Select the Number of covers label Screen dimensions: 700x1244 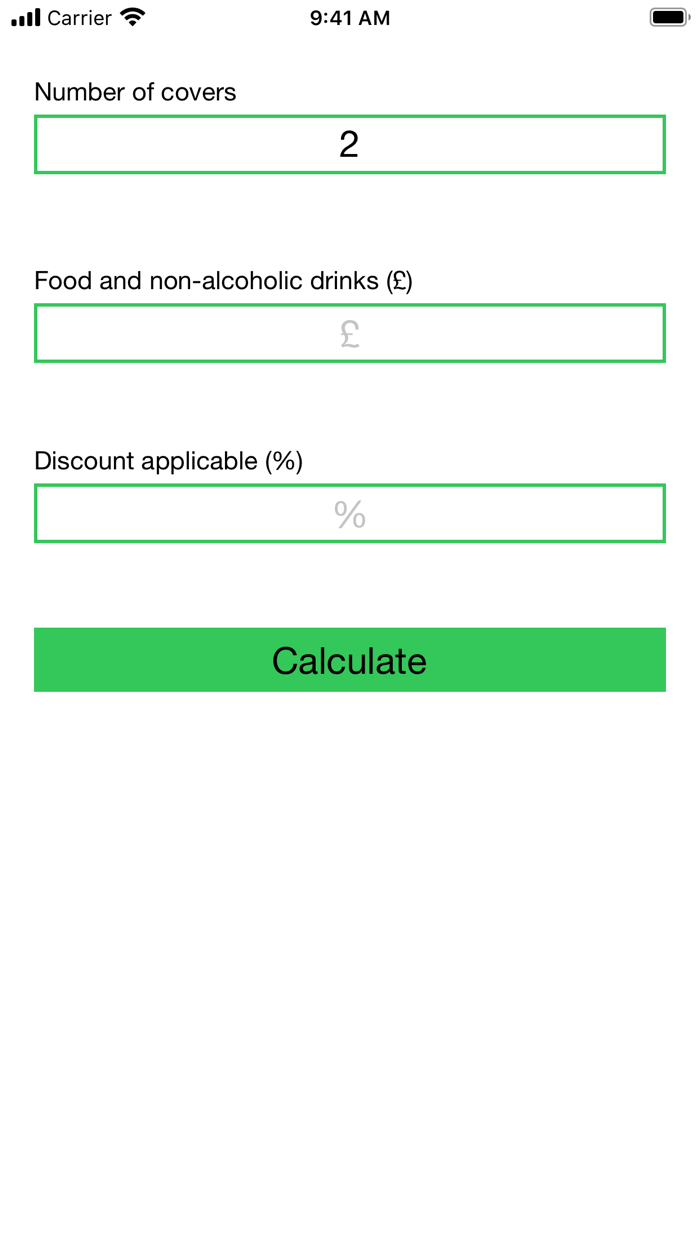(x=135, y=91)
